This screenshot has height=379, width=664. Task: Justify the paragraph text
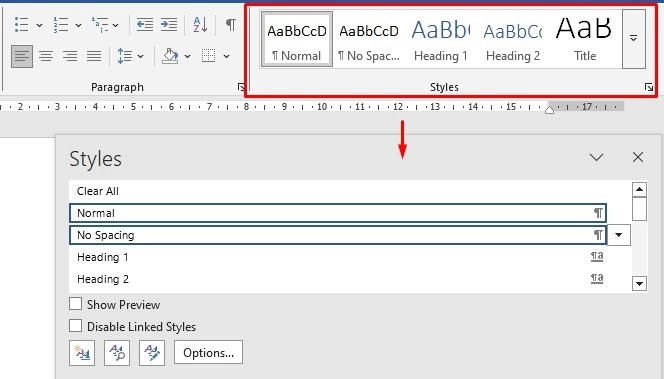pyautogui.click(x=94, y=56)
